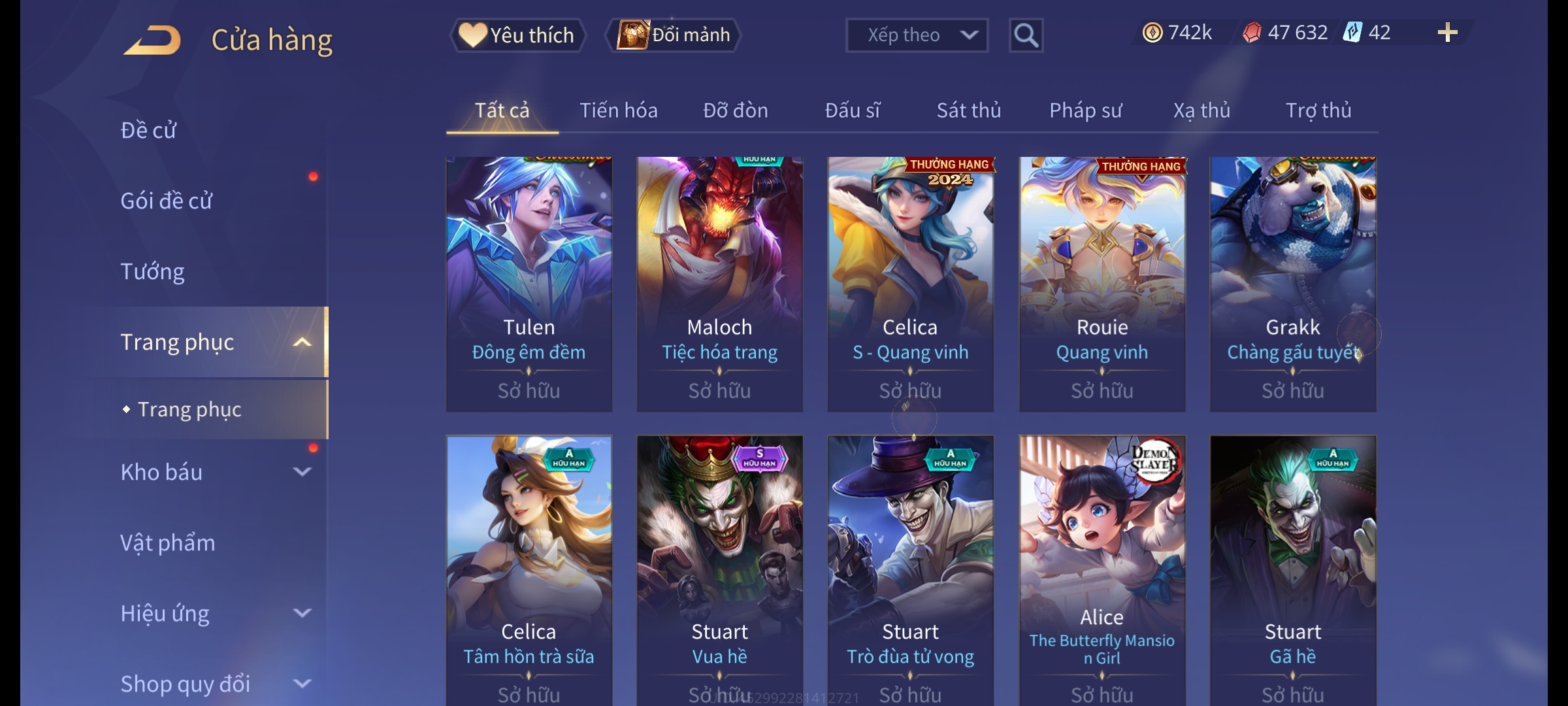Open the search magnifier icon
This screenshot has width=1568, height=706.
1026,35
